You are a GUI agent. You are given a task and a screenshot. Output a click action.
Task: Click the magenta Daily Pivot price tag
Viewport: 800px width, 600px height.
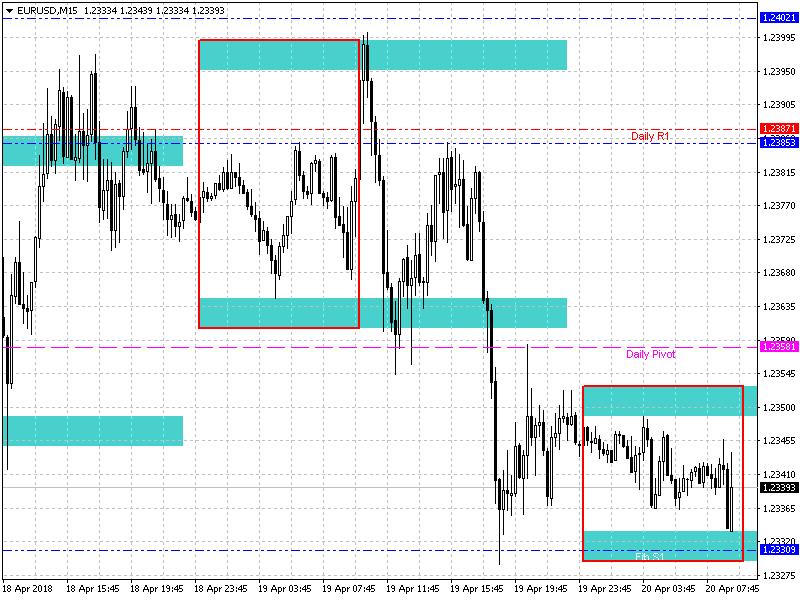coord(778,347)
